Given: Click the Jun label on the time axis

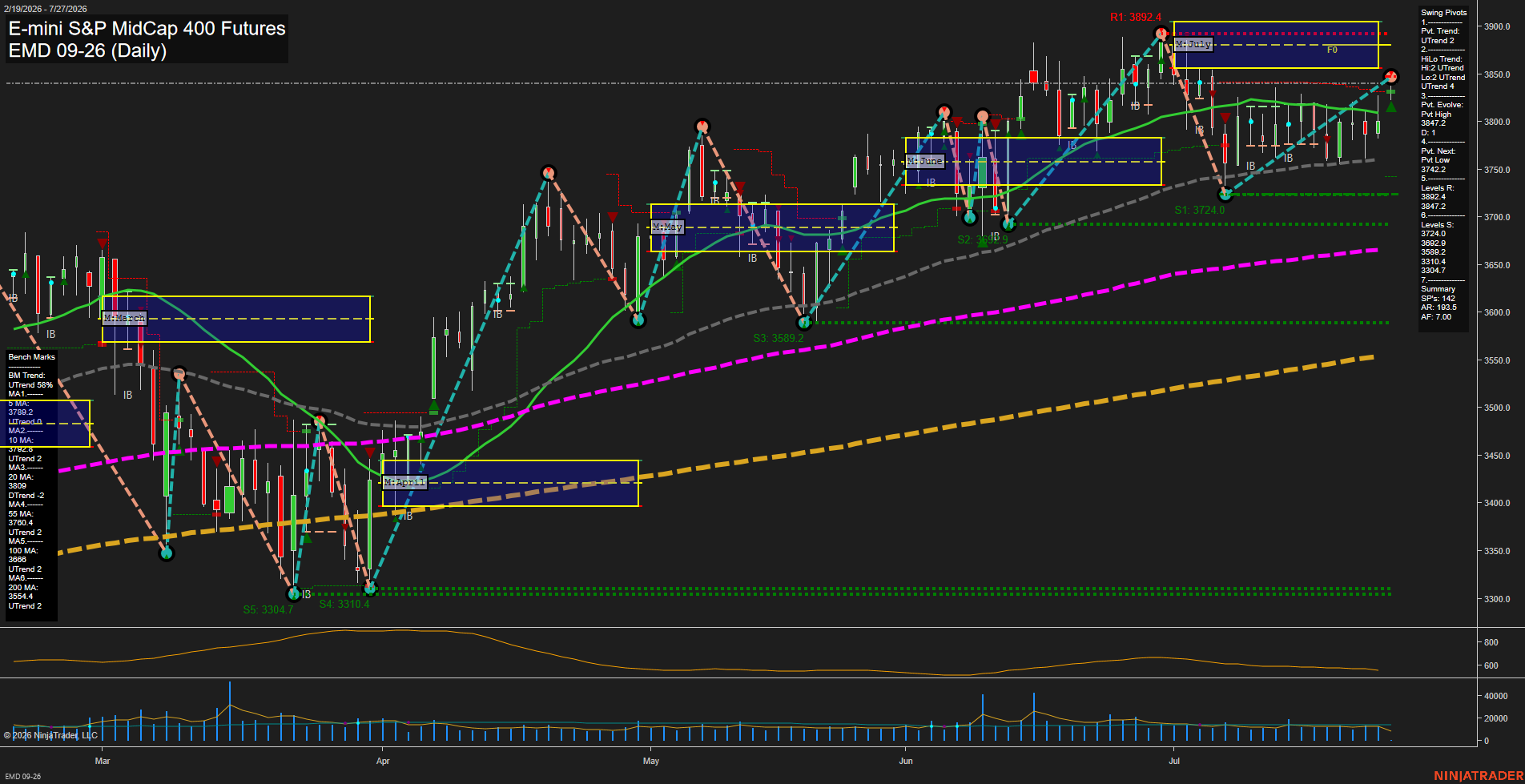Looking at the screenshot, I should (x=906, y=761).
